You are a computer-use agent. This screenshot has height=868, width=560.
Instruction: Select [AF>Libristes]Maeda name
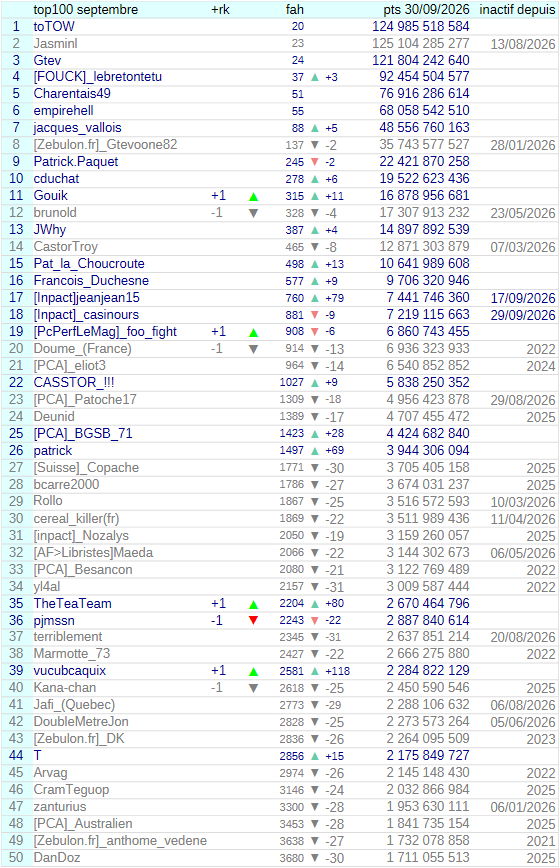tap(93, 553)
